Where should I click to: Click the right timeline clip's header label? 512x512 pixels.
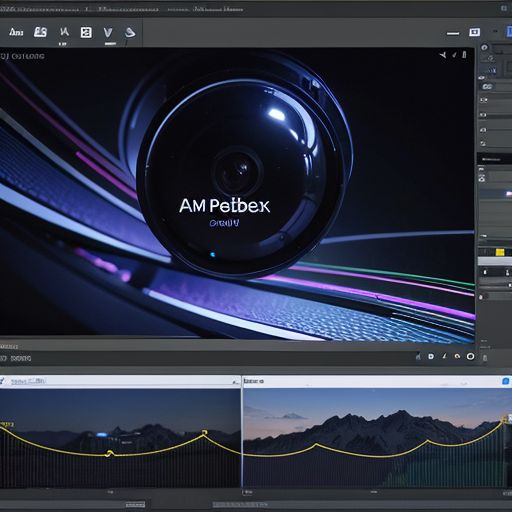coord(254,381)
